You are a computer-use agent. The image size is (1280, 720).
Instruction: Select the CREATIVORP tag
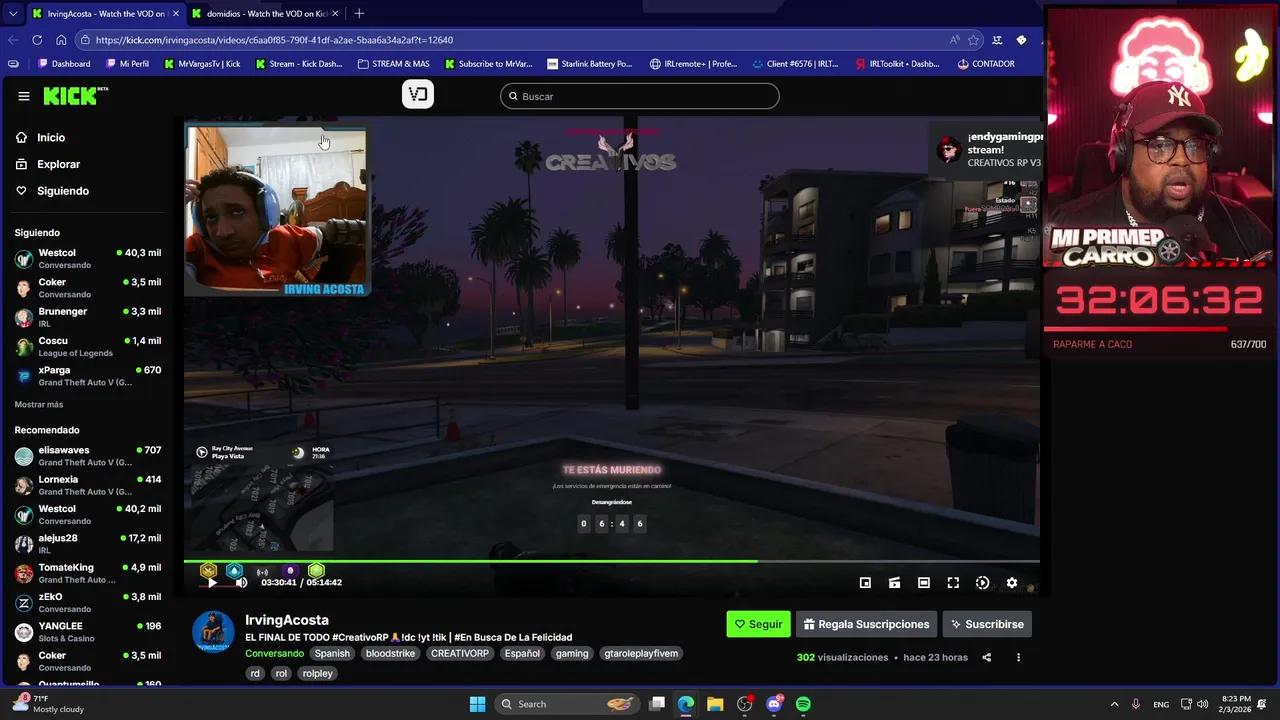pos(460,653)
